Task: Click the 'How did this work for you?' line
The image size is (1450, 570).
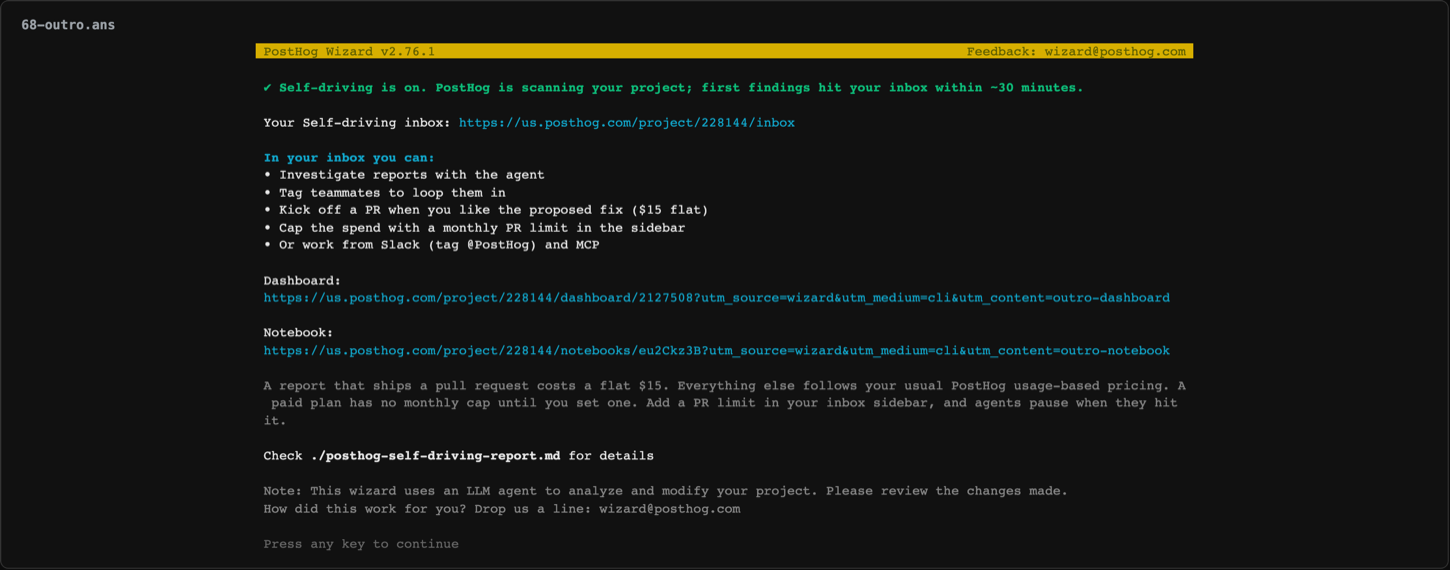Action: pyautogui.click(x=502, y=509)
